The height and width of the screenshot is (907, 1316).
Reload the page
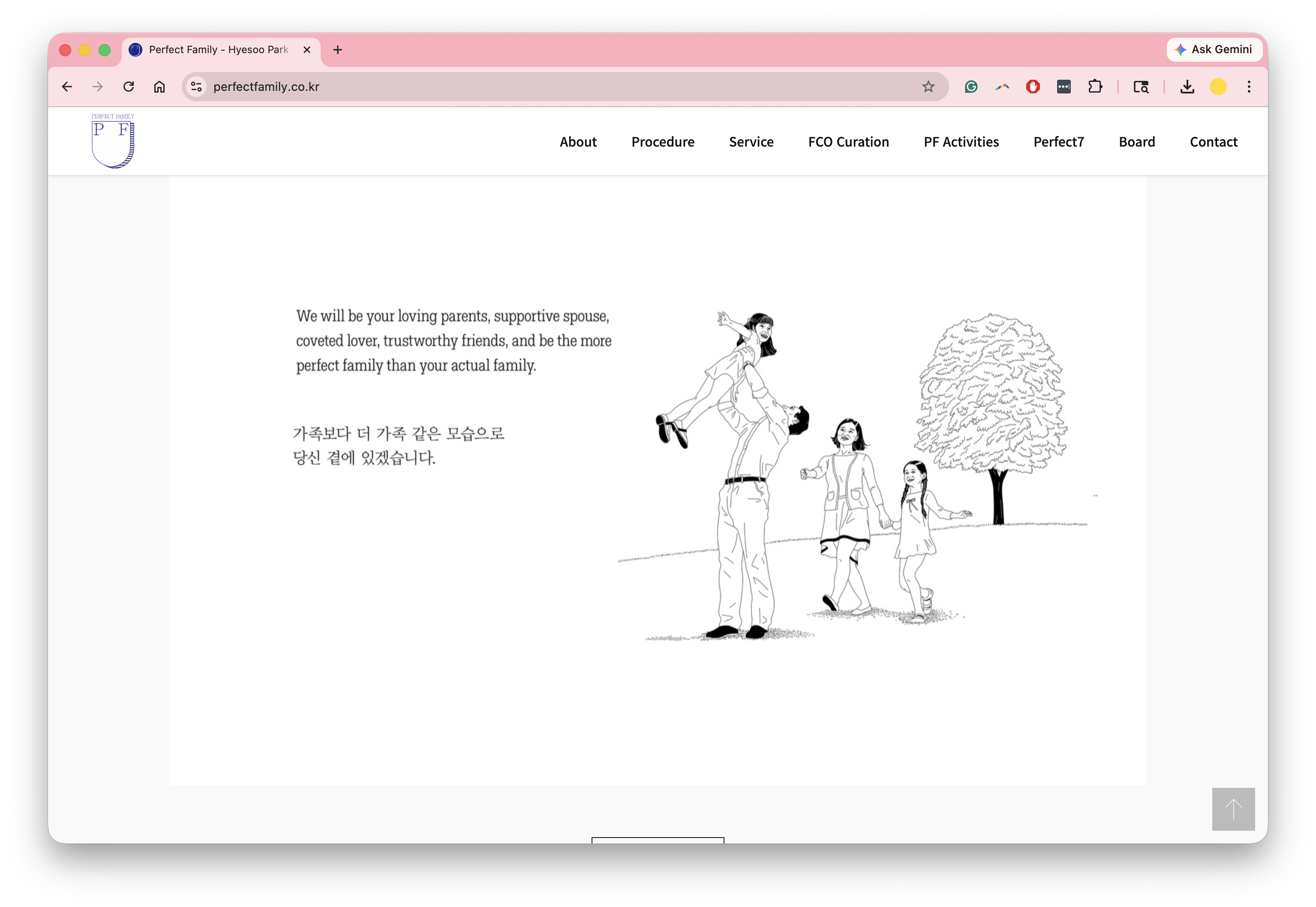coord(129,87)
